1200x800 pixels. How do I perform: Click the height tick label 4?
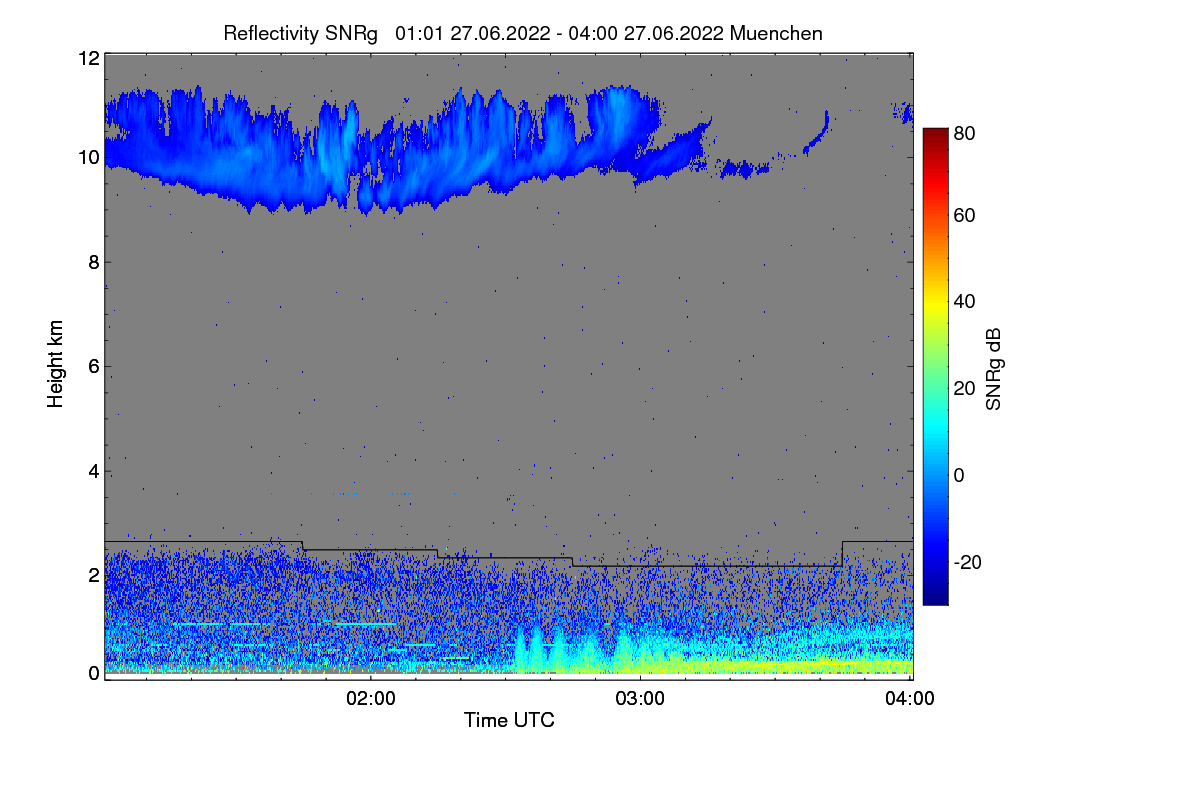point(93,471)
